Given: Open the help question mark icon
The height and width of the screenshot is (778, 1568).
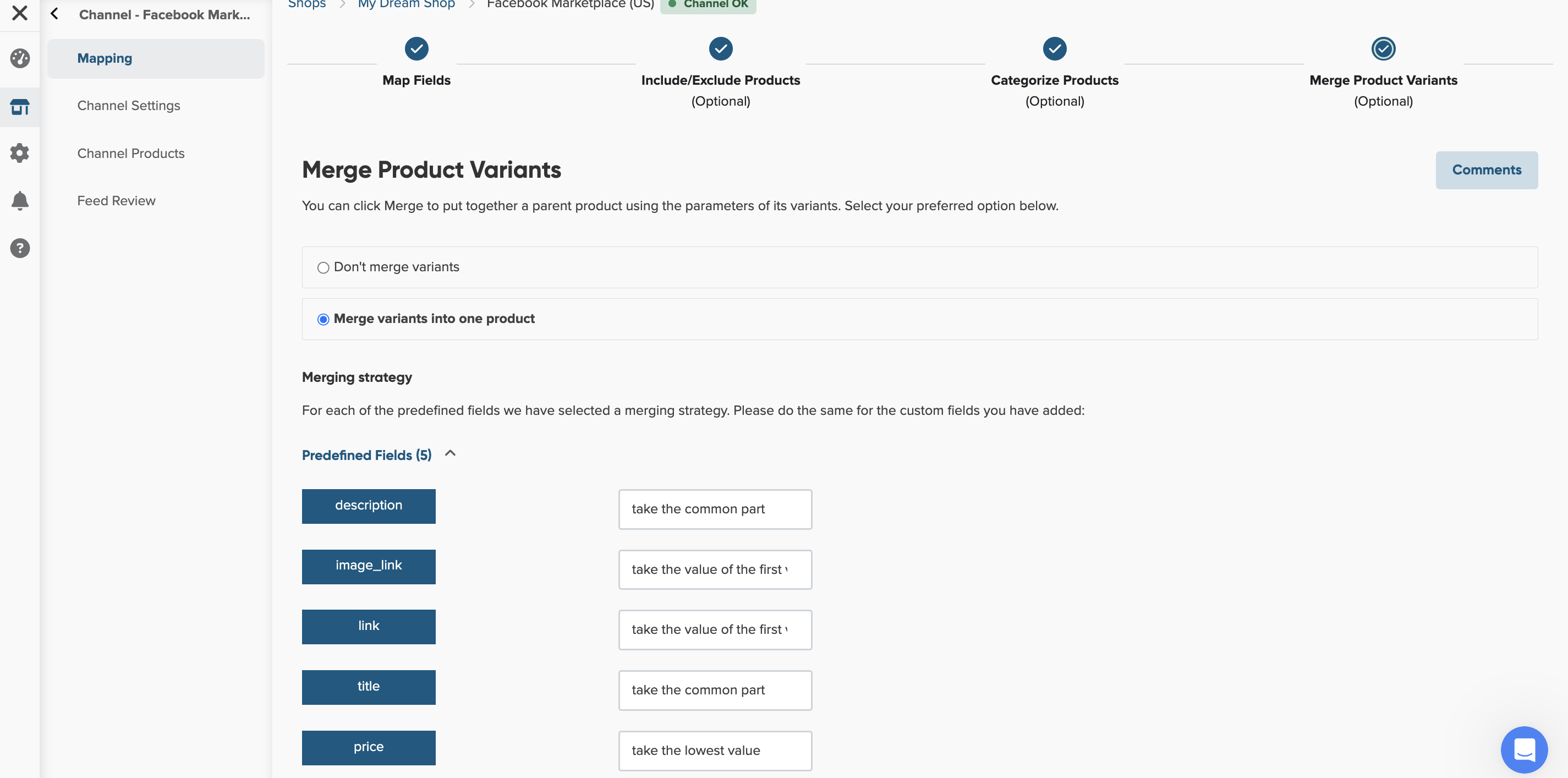Looking at the screenshot, I should tap(19, 248).
